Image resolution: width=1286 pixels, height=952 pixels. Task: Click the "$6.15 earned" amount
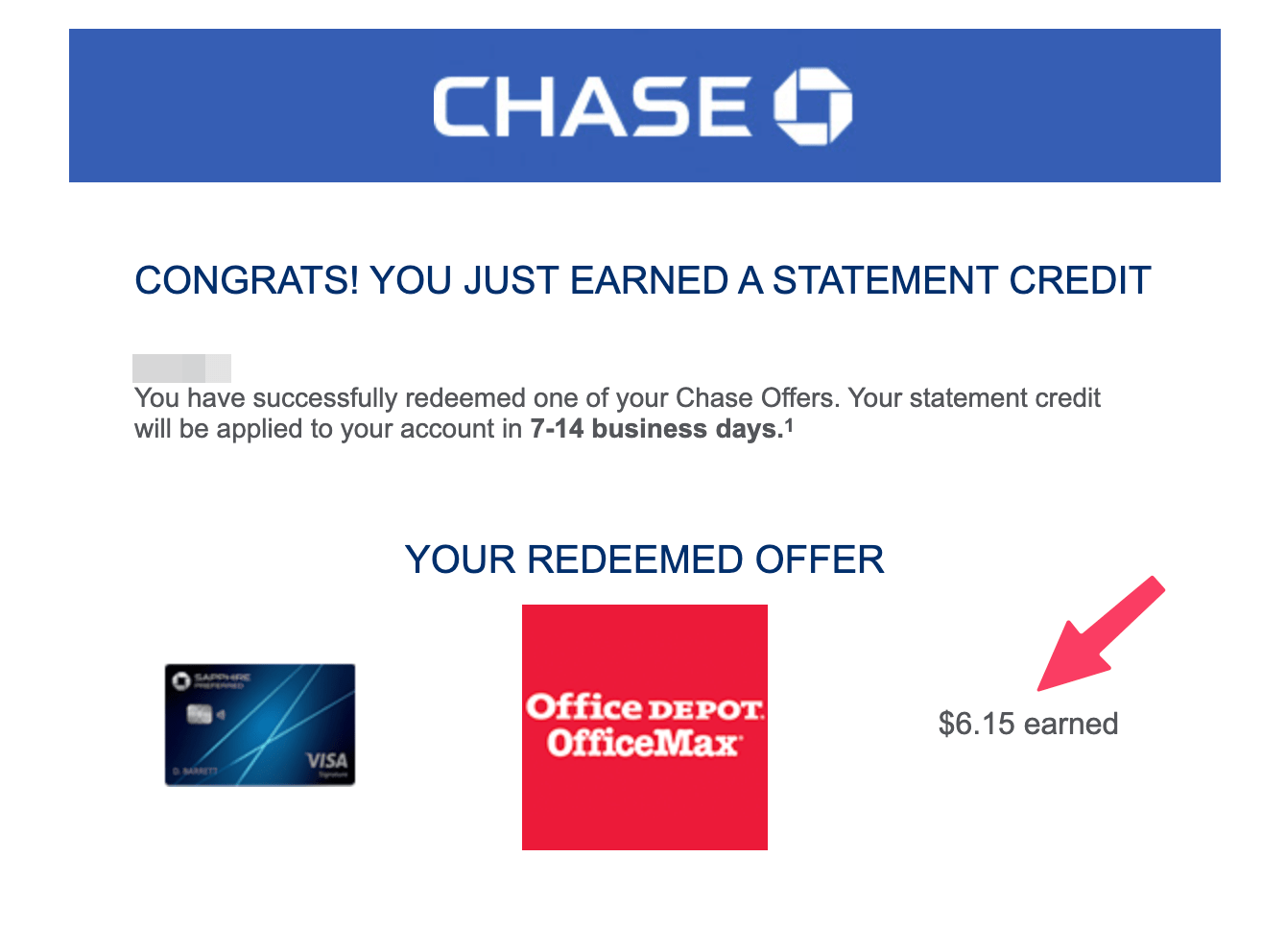[x=1028, y=724]
